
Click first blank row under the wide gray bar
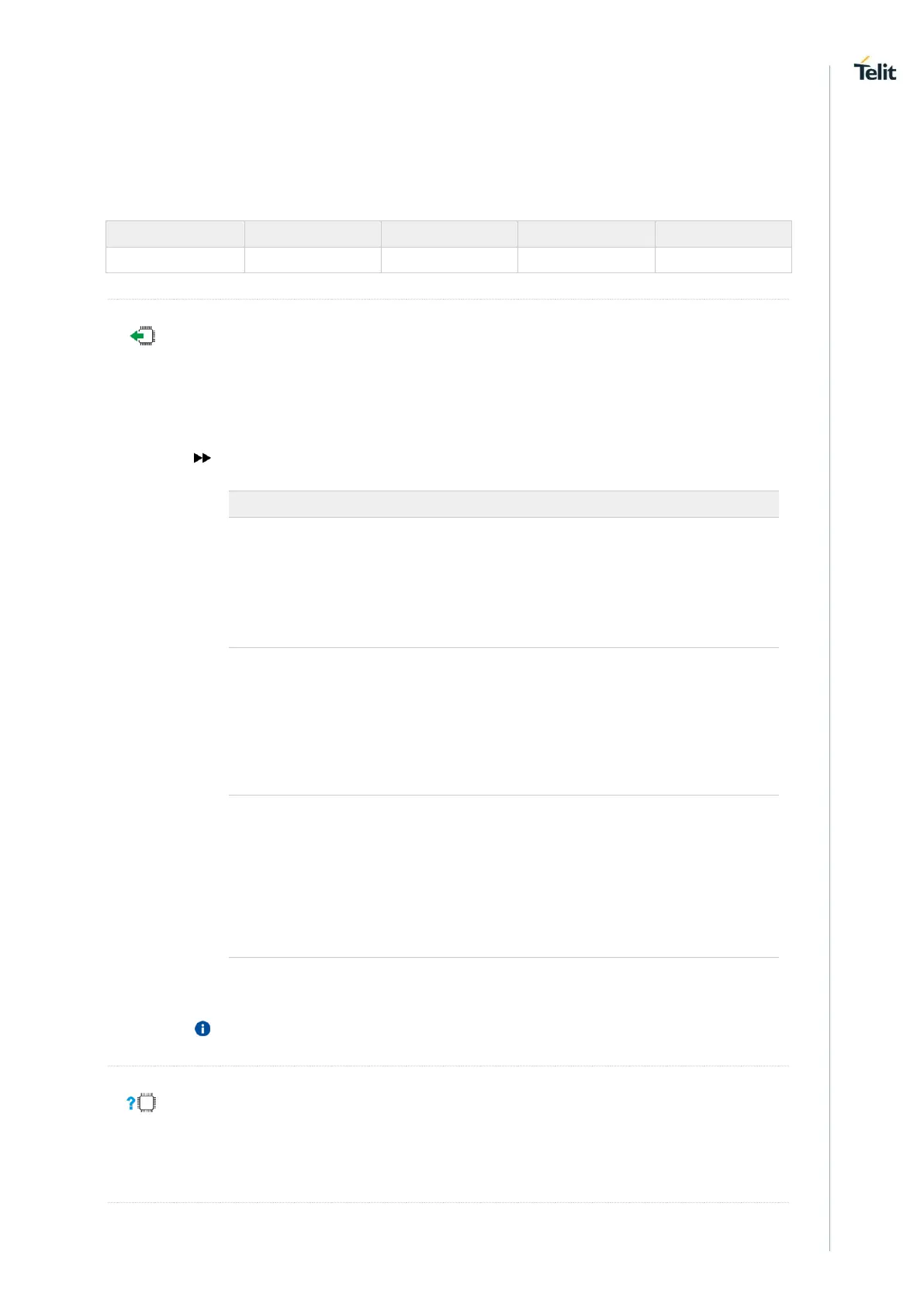tap(504, 582)
